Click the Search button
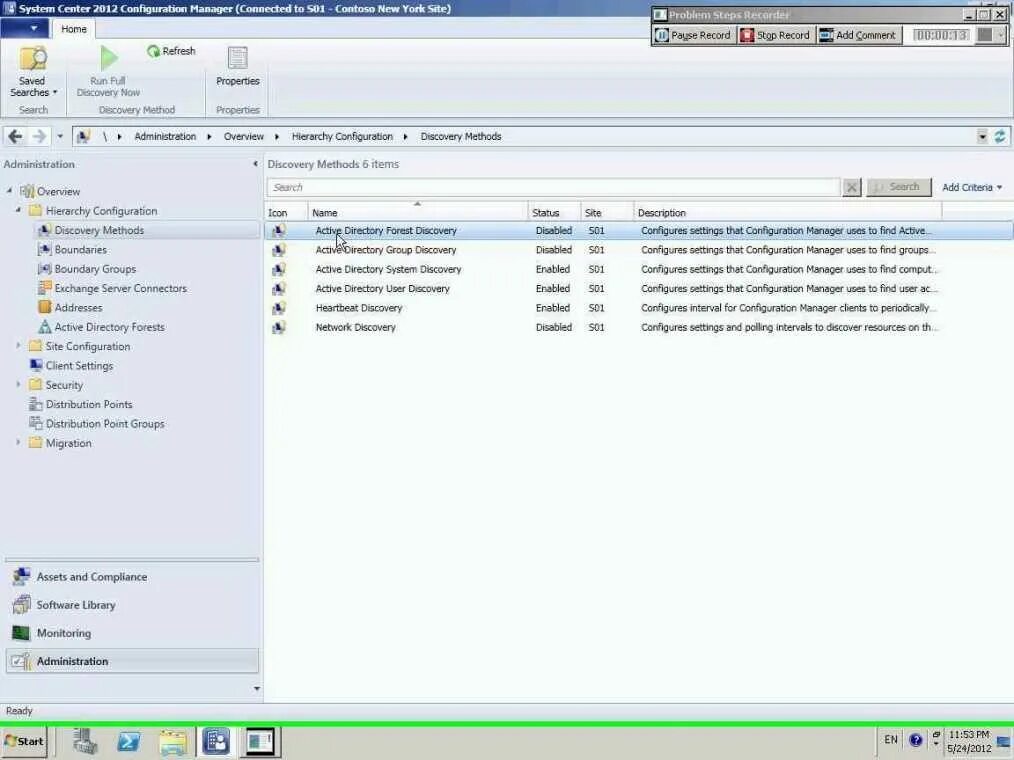Viewport: 1014px width, 760px height. 899,187
